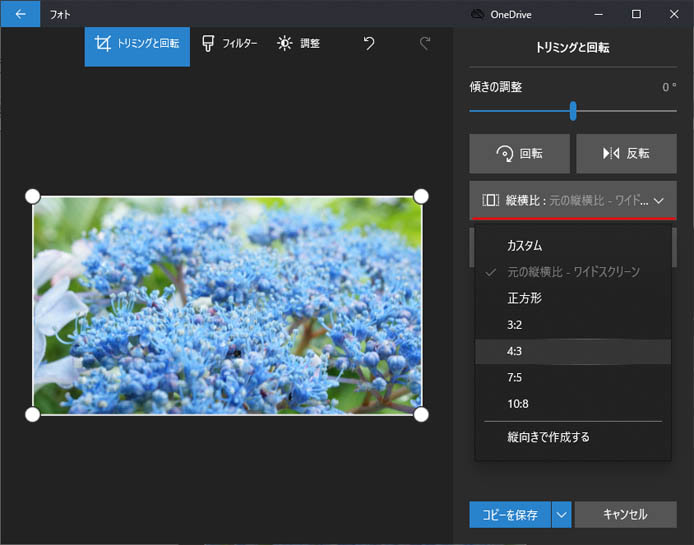
Task: Click the redo arrow icon
Action: (x=424, y=43)
